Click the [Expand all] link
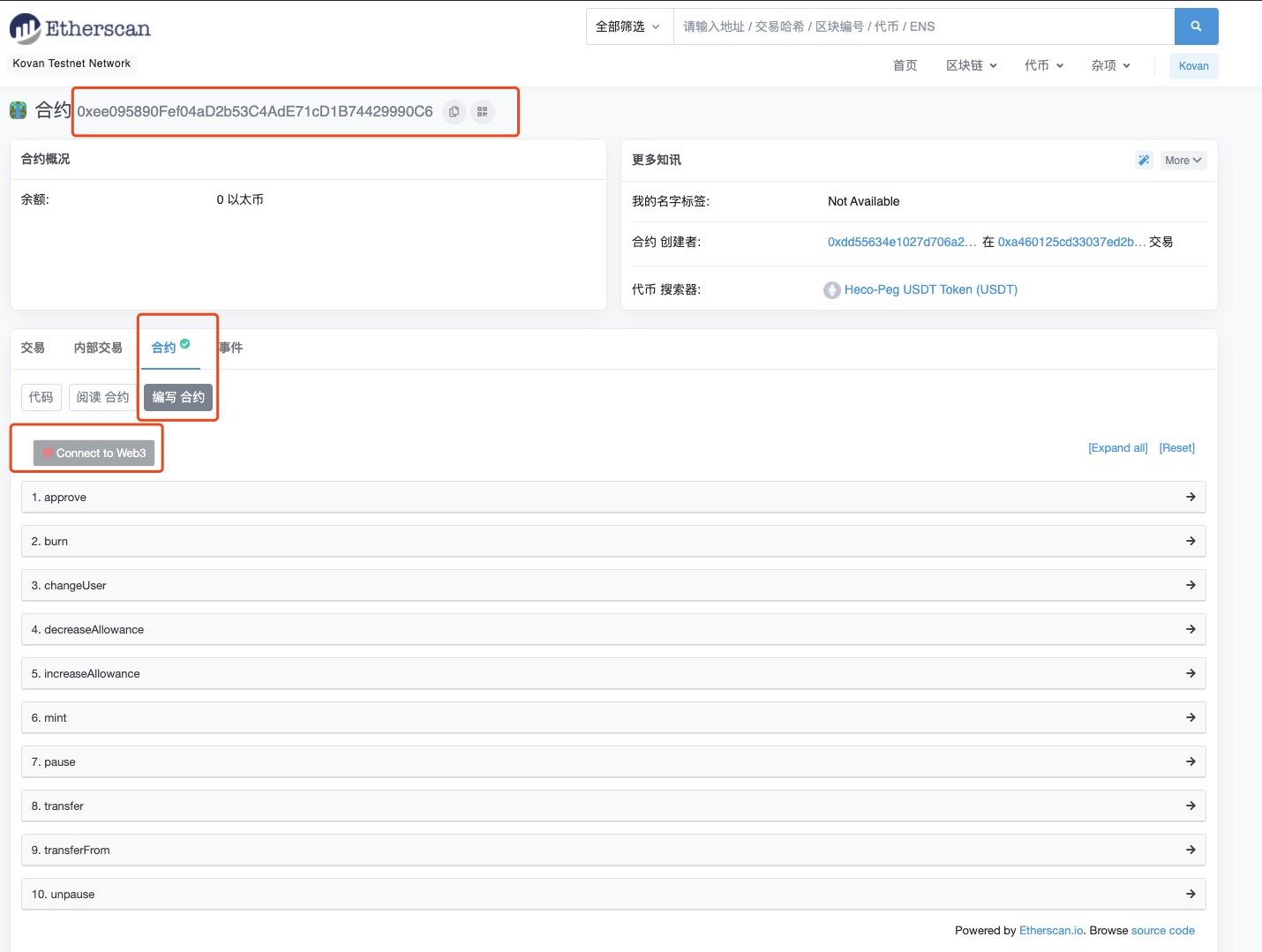Viewport: 1262px width, 952px height. (x=1118, y=447)
